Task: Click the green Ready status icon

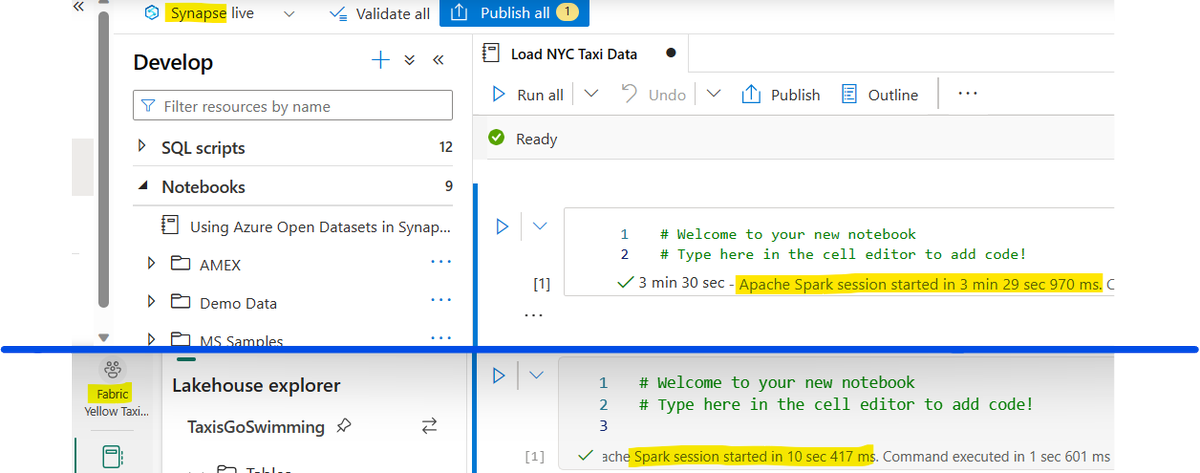Action: [495, 138]
